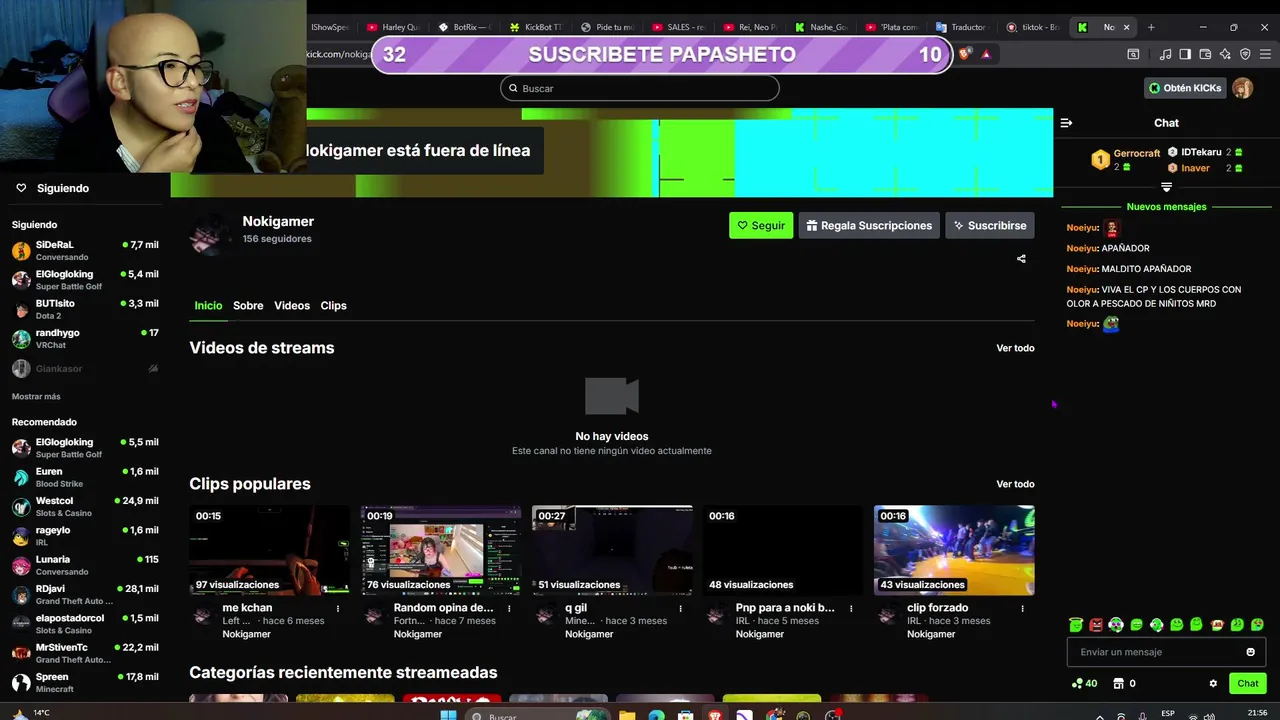The image size is (1280, 720).
Task: Open options menu for the q gil clip
Action: (x=681, y=608)
